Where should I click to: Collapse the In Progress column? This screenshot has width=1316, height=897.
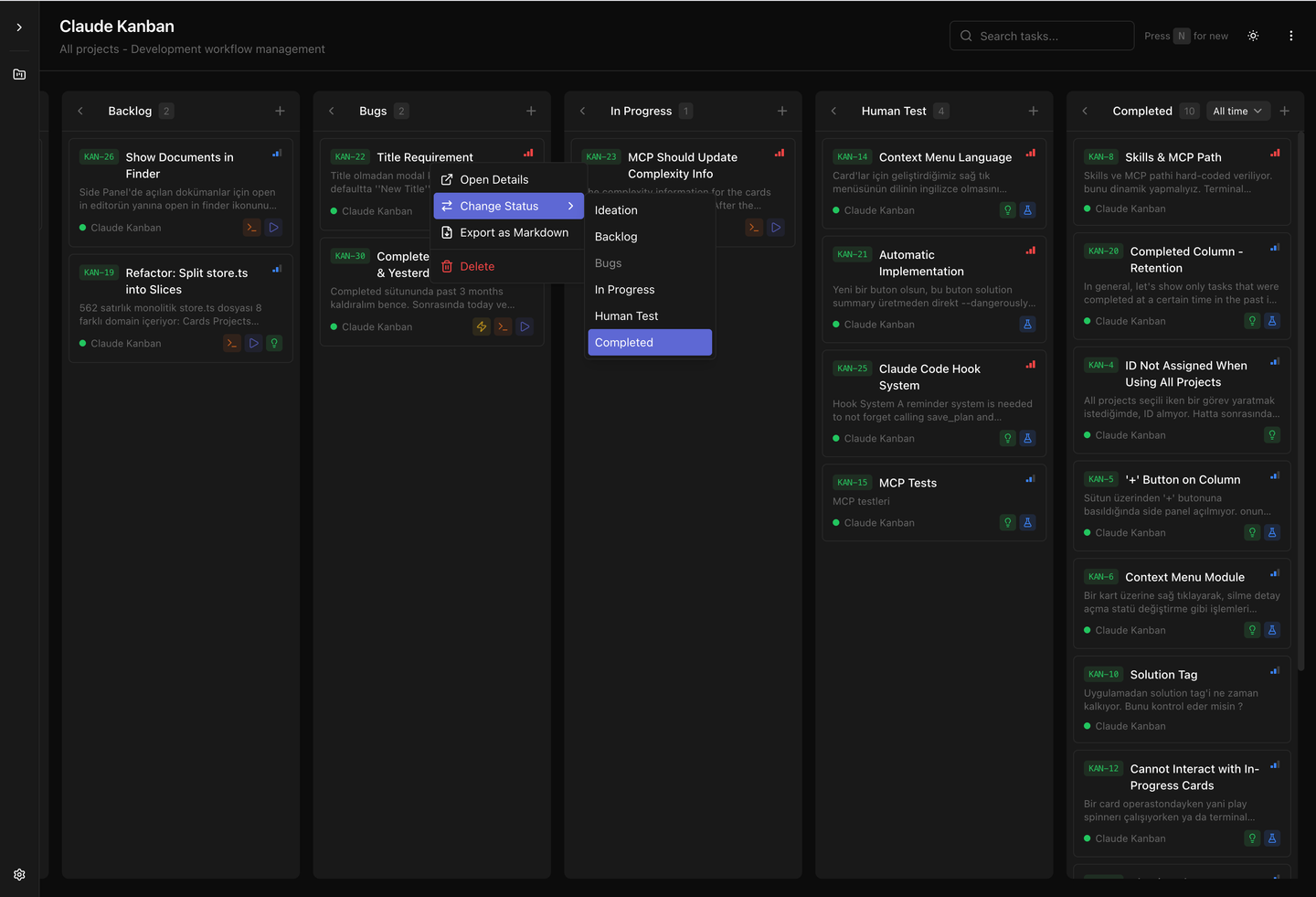(583, 111)
